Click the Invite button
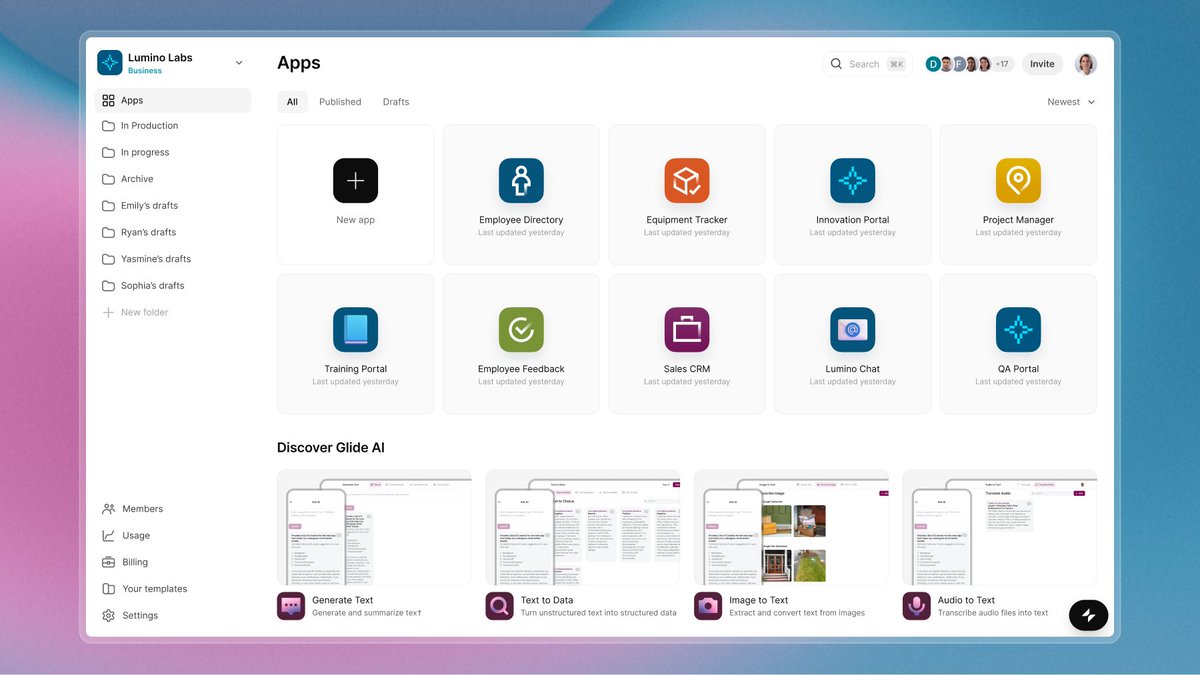Viewport: 1200px width, 675px height. coord(1042,63)
